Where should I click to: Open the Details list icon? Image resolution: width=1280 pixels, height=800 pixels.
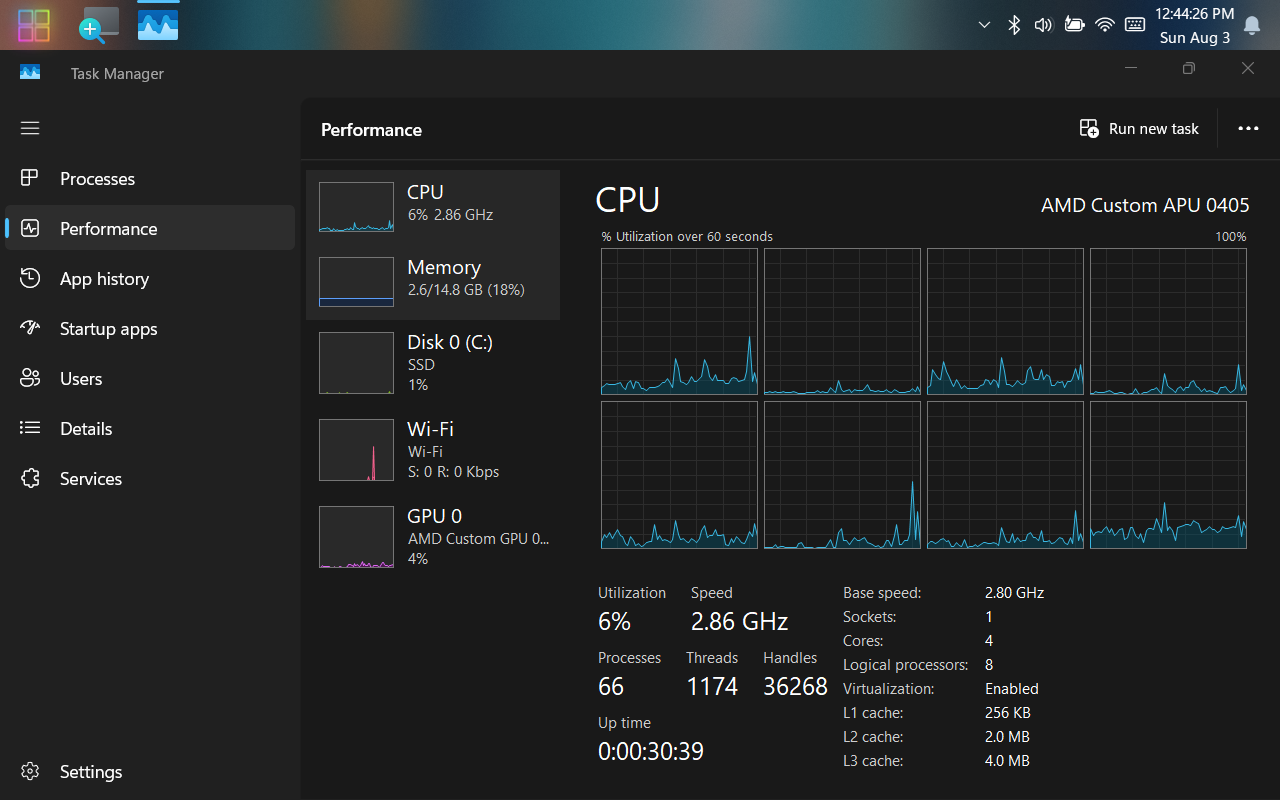point(30,428)
